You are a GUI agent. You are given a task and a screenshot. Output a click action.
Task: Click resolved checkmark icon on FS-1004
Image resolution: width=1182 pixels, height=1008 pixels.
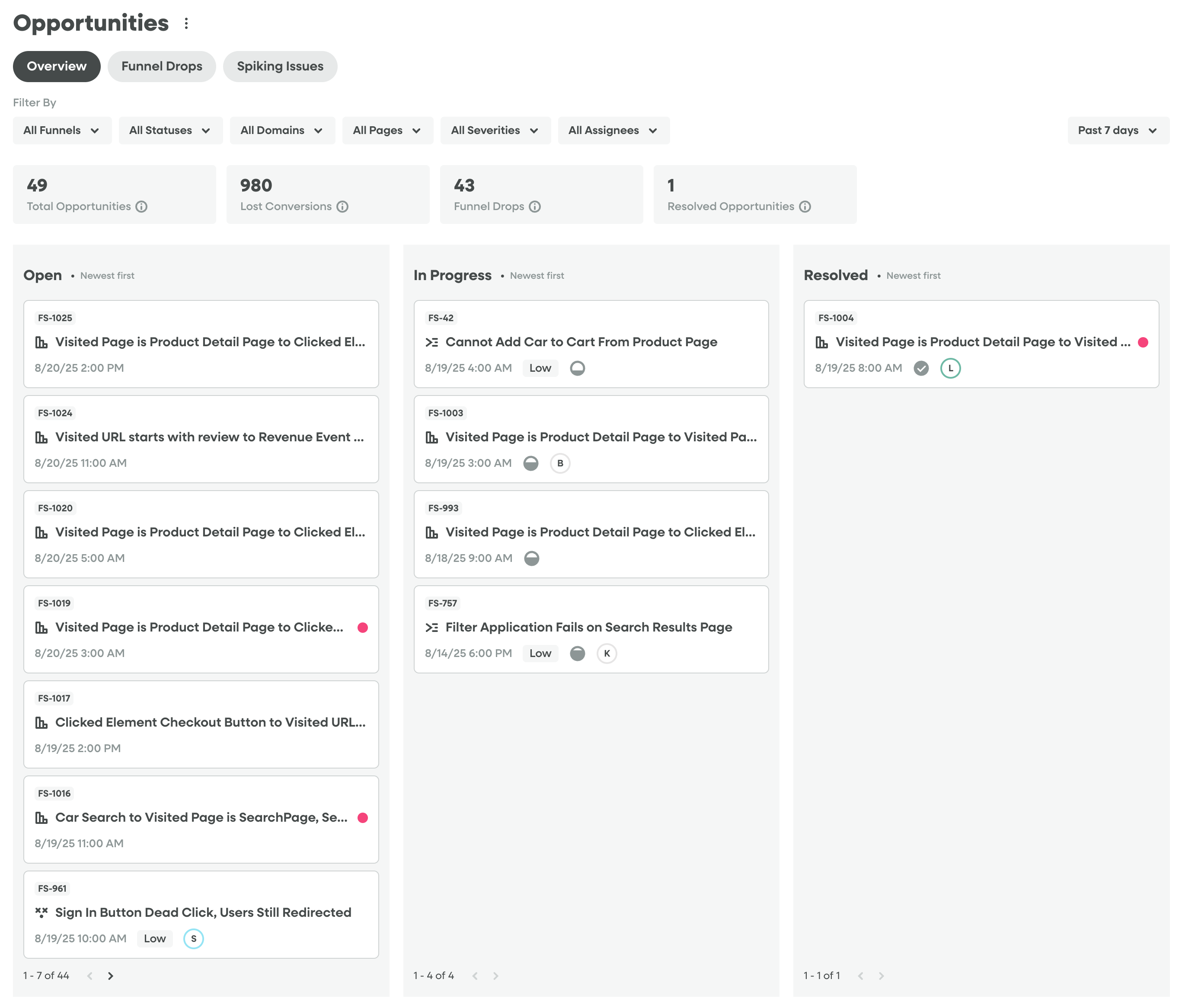click(x=921, y=368)
